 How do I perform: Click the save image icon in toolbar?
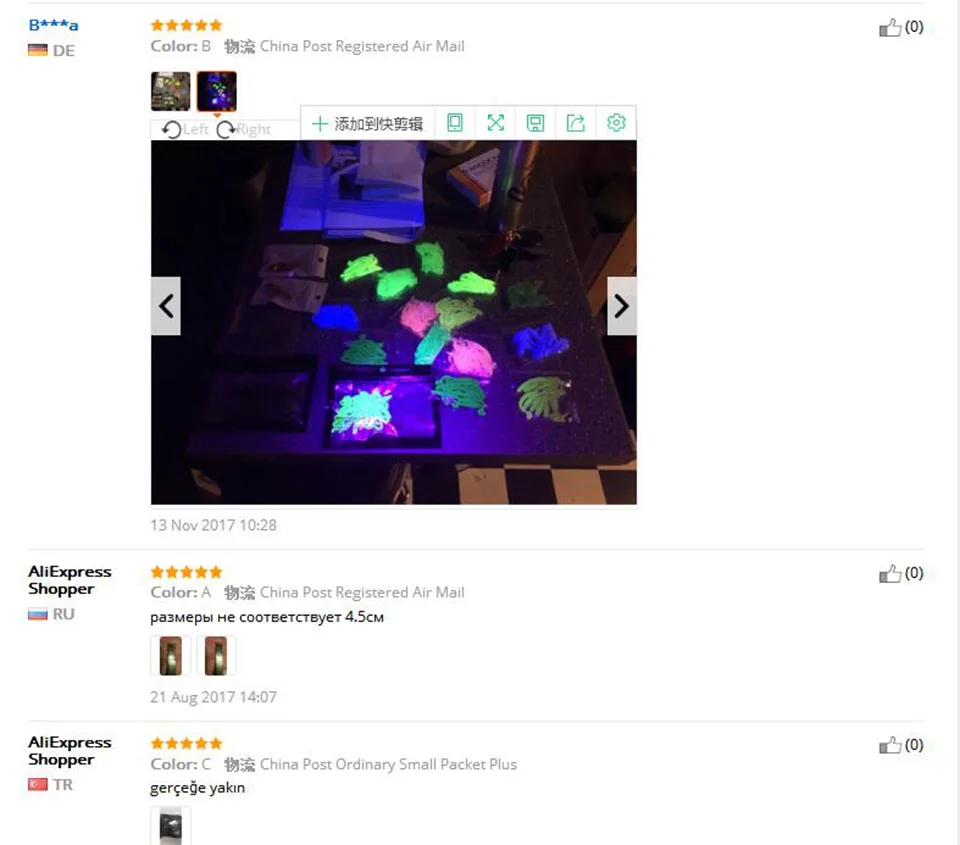point(536,123)
